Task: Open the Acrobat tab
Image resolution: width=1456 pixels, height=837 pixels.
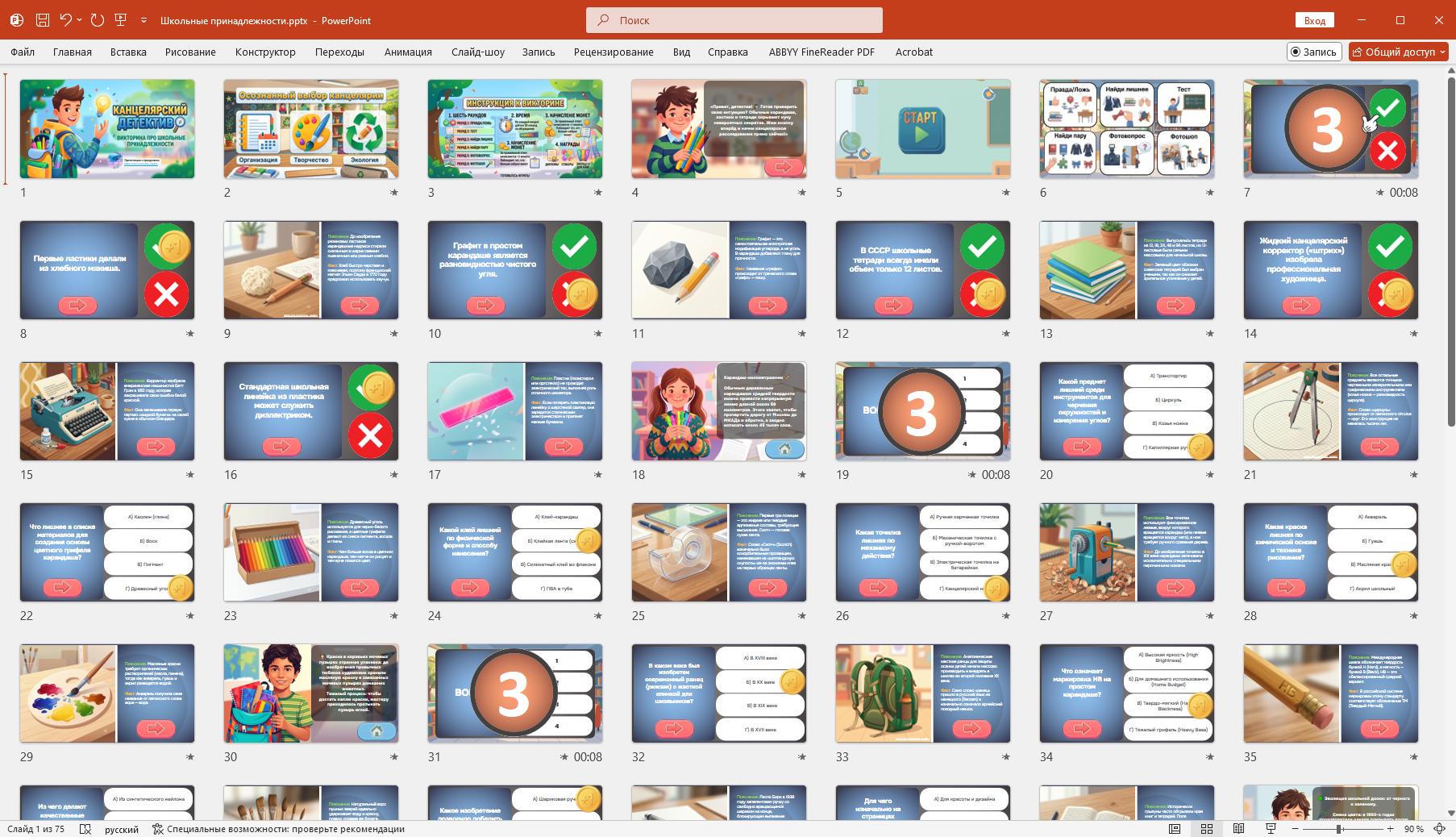Action: coord(913,52)
